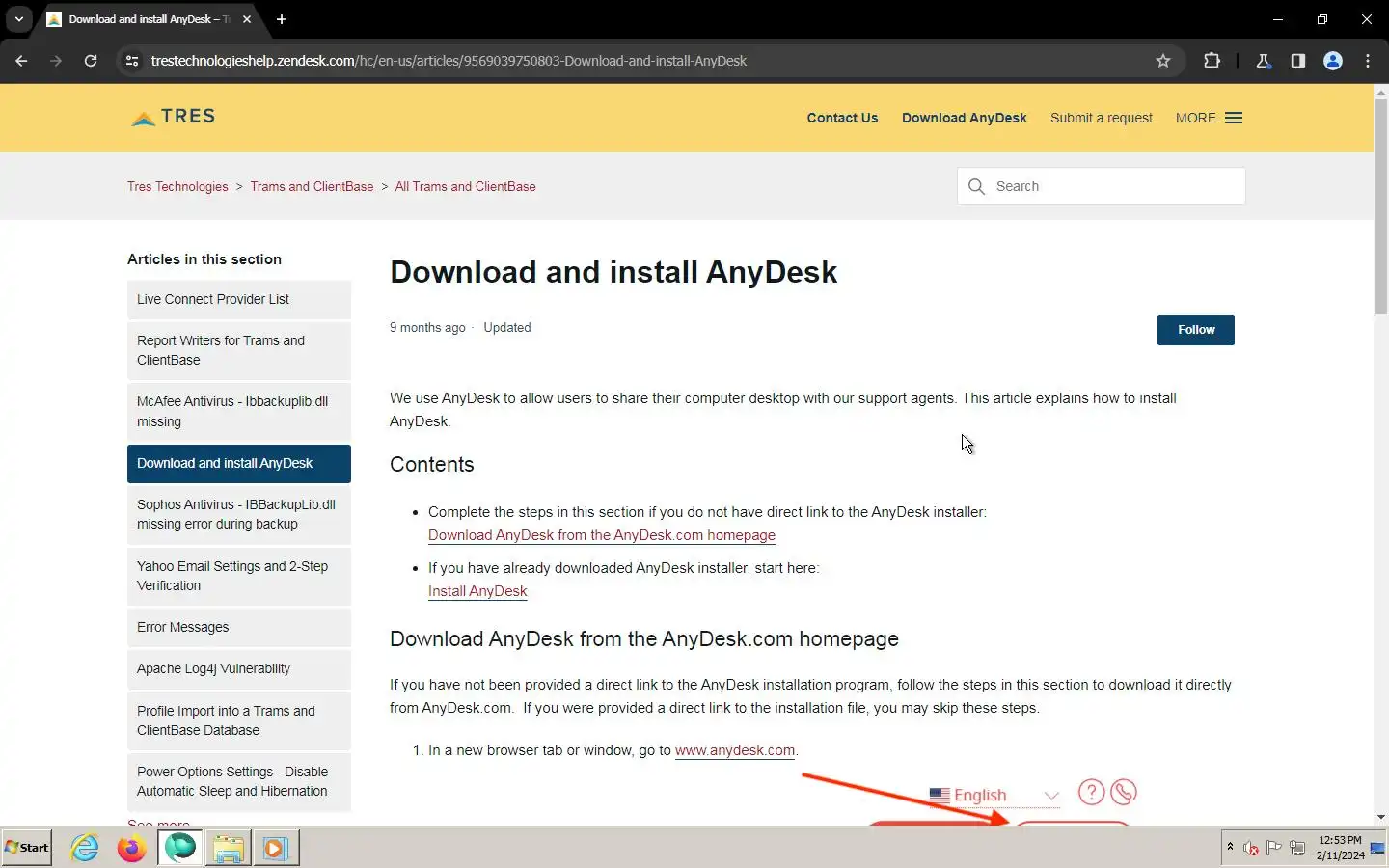
Task: Open Internet Explorer from the taskbar
Action: [85, 848]
